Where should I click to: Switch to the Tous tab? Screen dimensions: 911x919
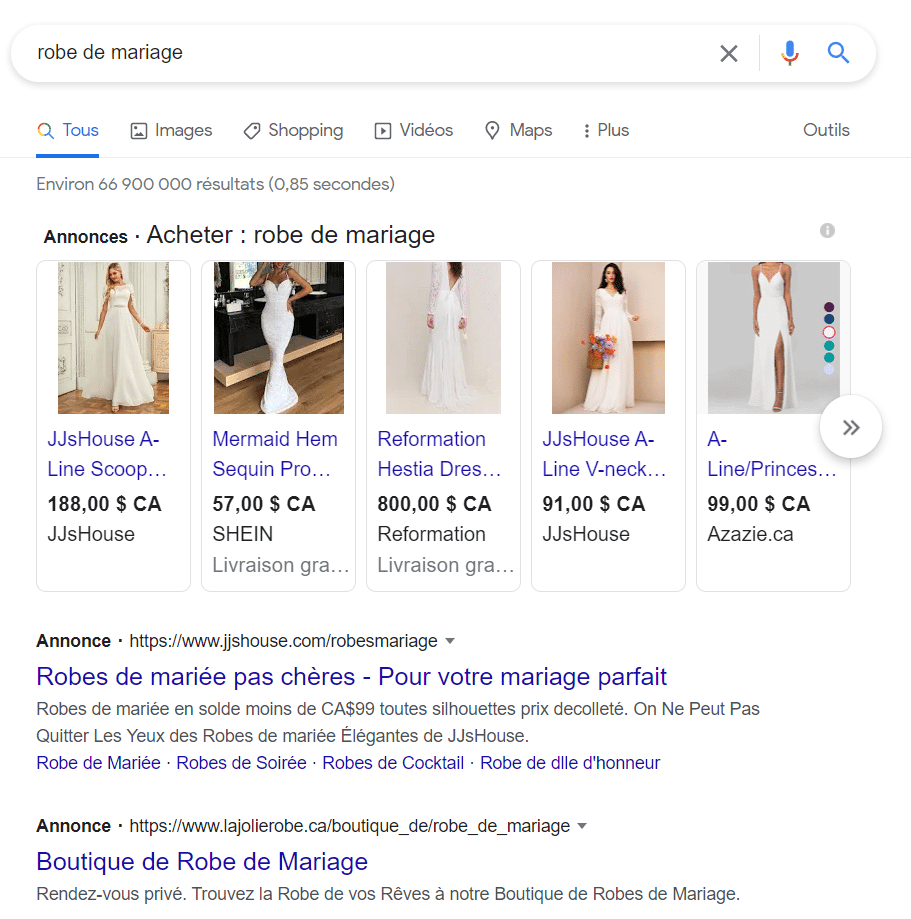(x=68, y=130)
